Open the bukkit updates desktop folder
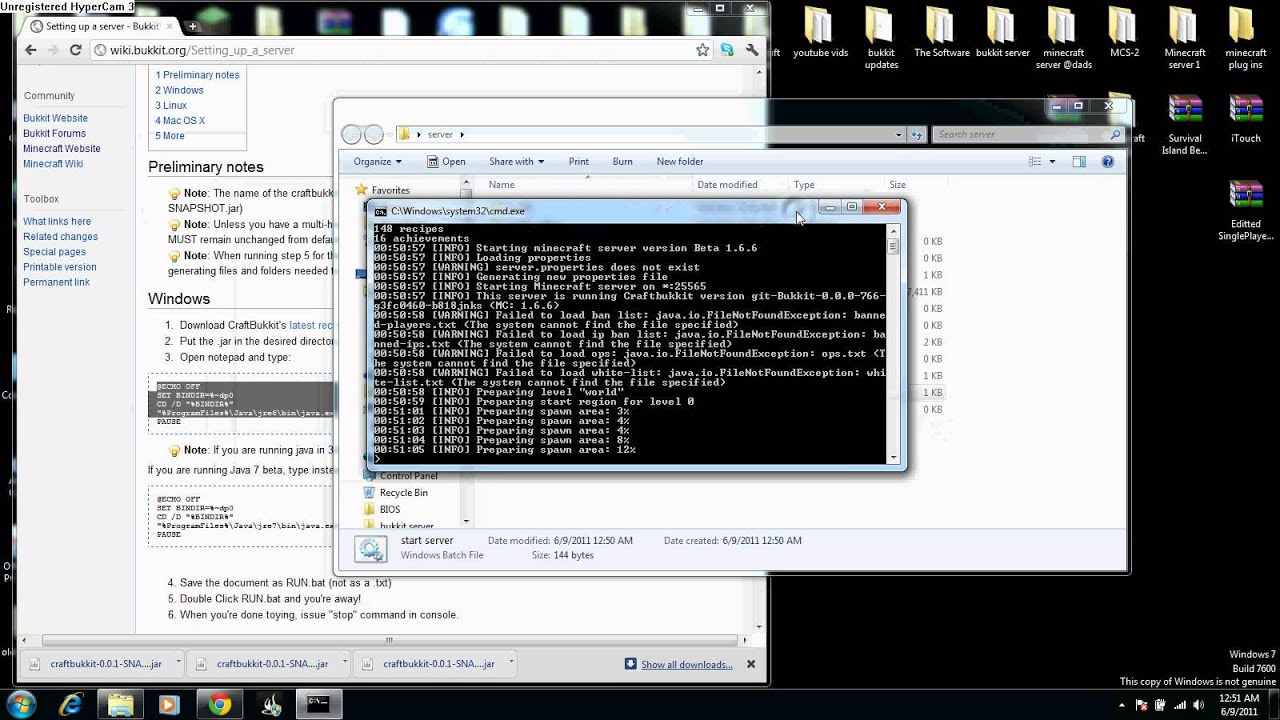The height and width of the screenshot is (720, 1280). pyautogui.click(x=881, y=38)
